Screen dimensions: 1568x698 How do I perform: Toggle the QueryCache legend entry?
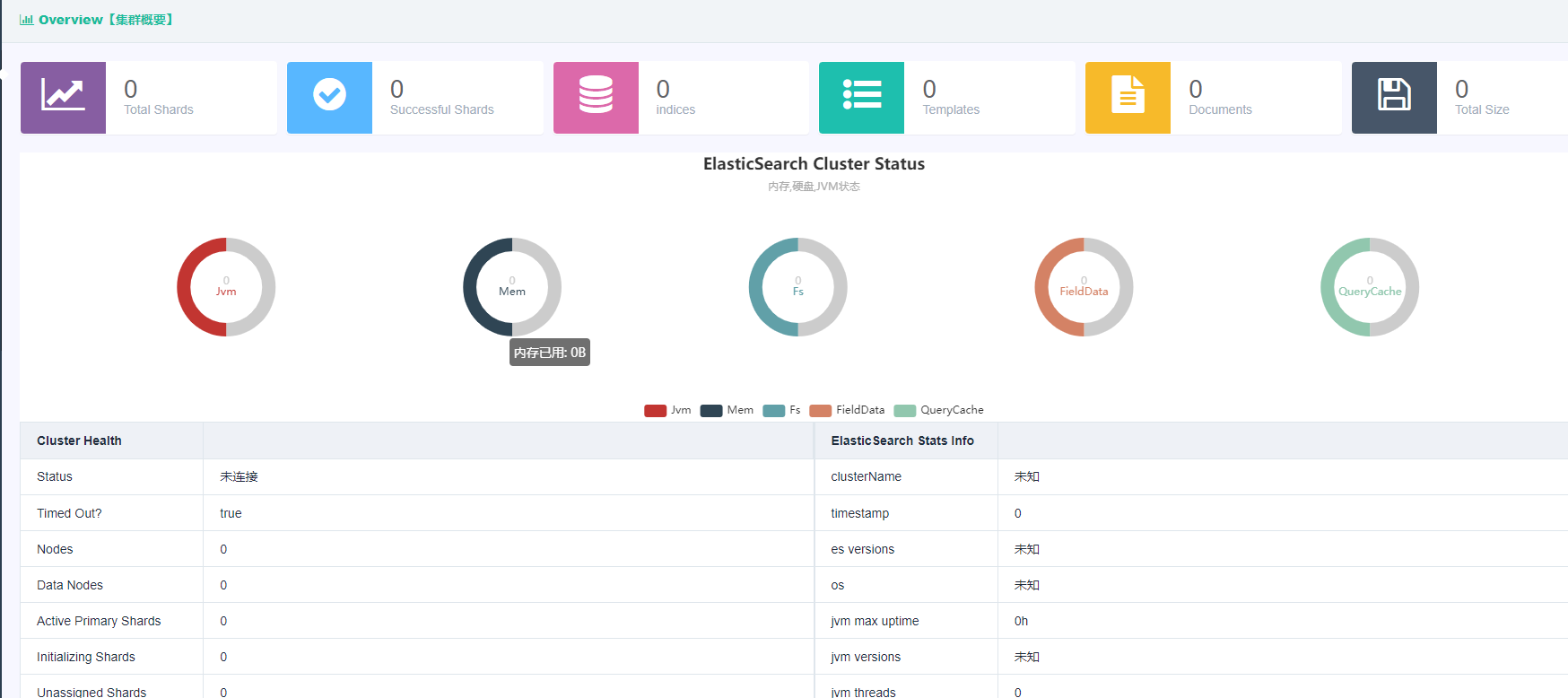(x=938, y=410)
